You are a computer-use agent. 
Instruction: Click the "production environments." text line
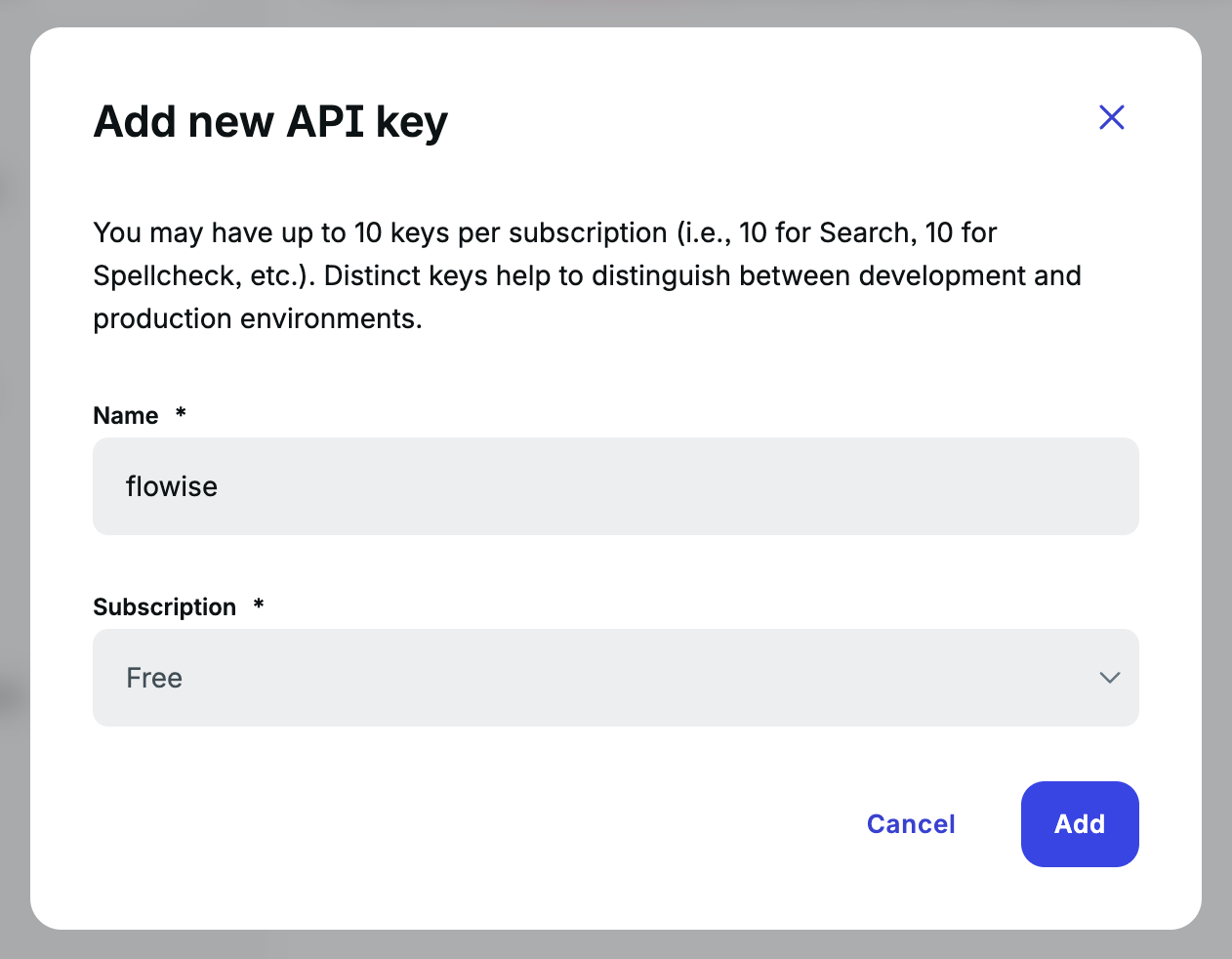258,318
